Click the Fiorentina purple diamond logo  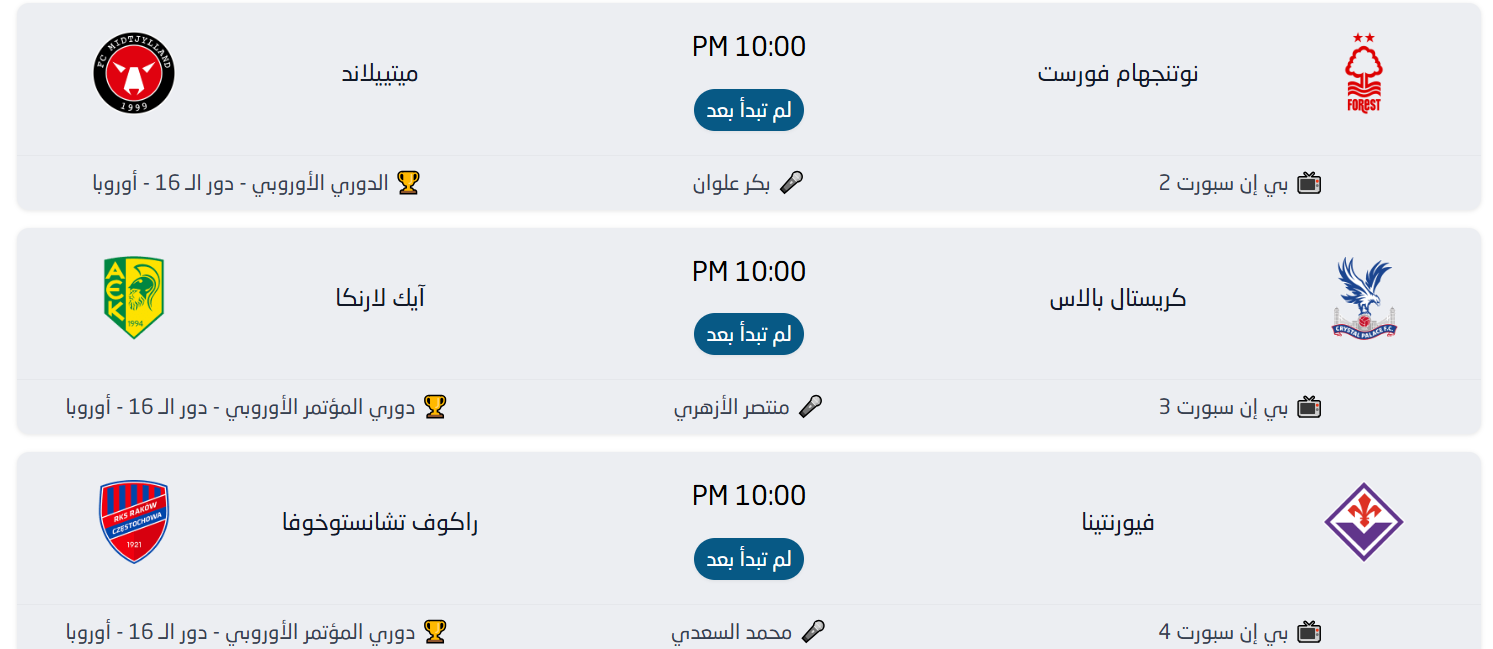1364,521
